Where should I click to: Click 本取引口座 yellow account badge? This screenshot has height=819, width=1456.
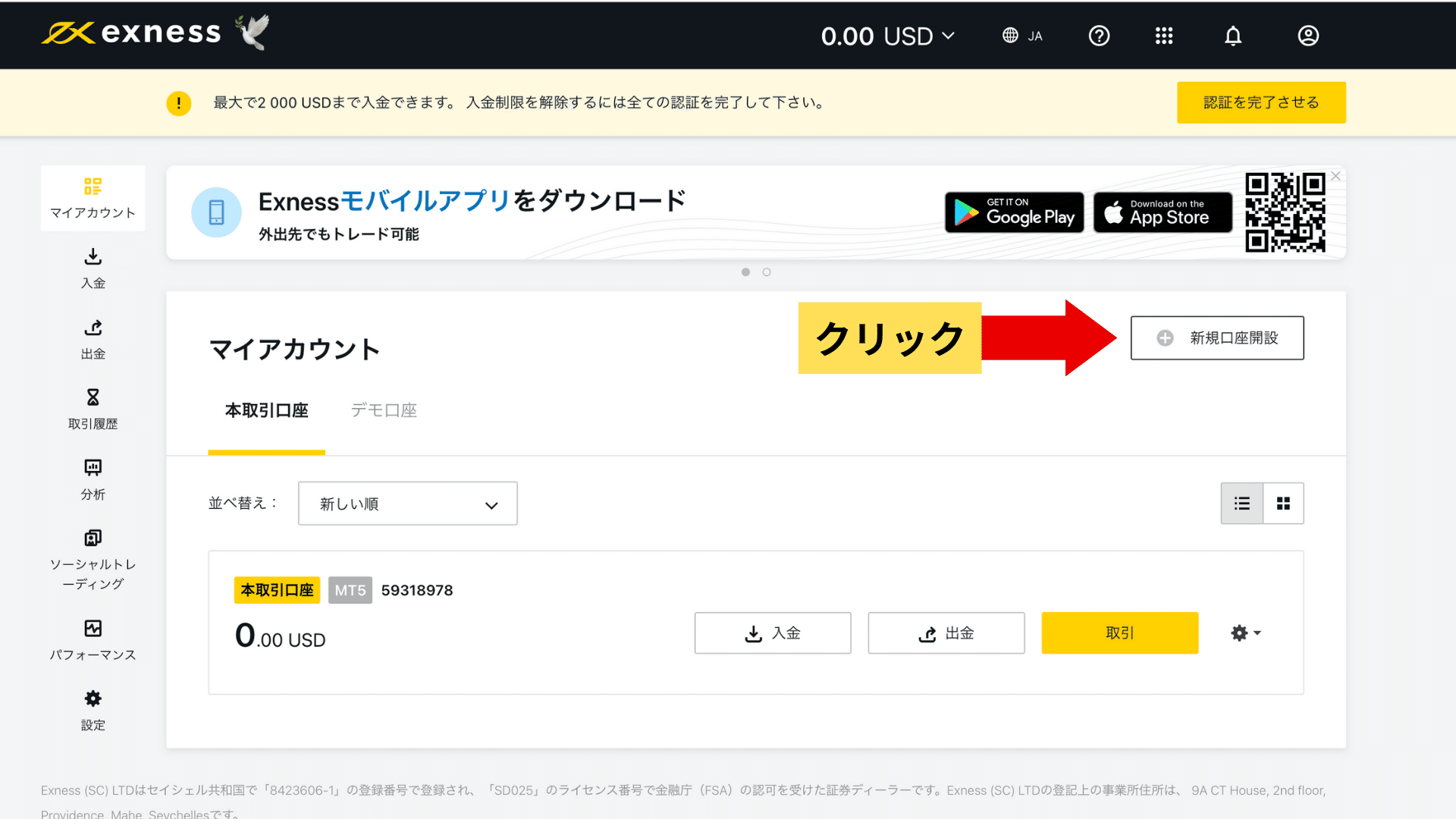coord(277,590)
